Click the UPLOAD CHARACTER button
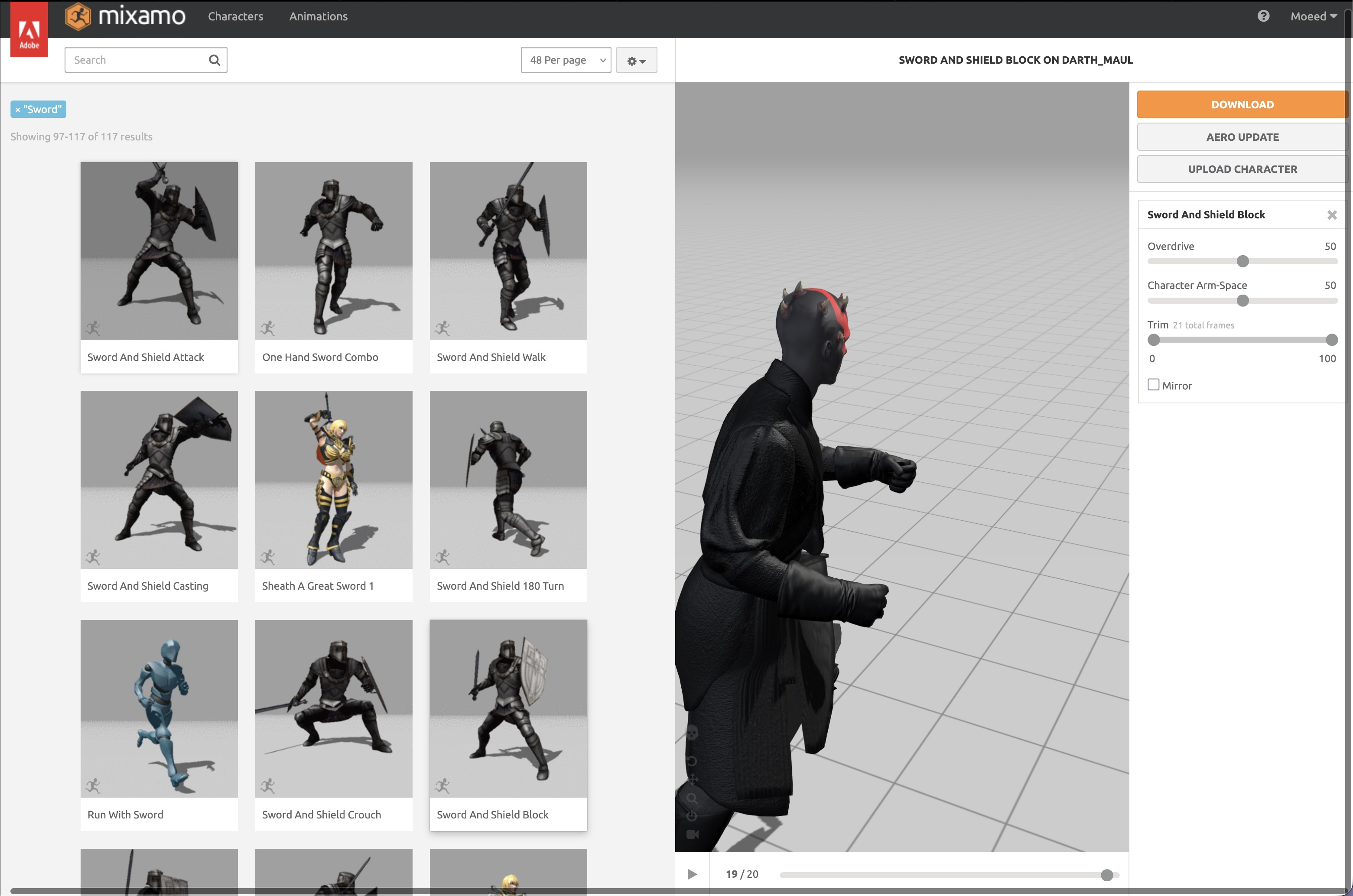The height and width of the screenshot is (896, 1353). click(1242, 169)
